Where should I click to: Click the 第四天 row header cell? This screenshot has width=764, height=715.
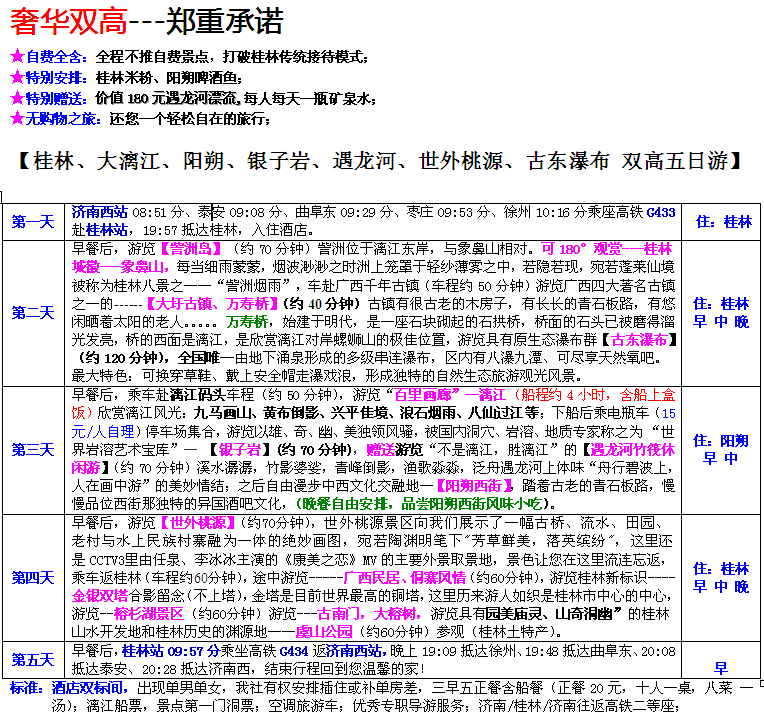pos(33,578)
